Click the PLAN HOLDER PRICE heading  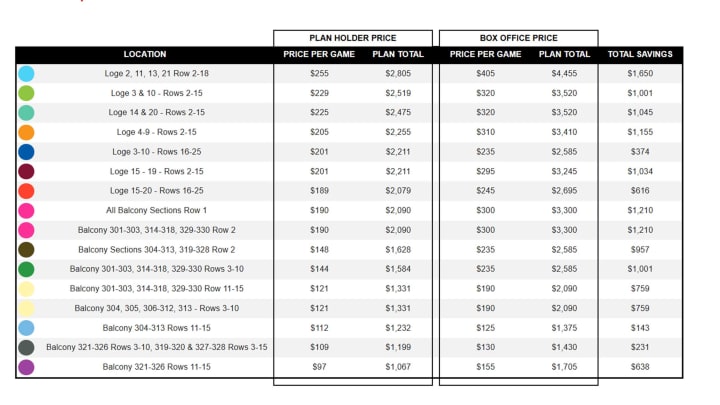pos(352,37)
